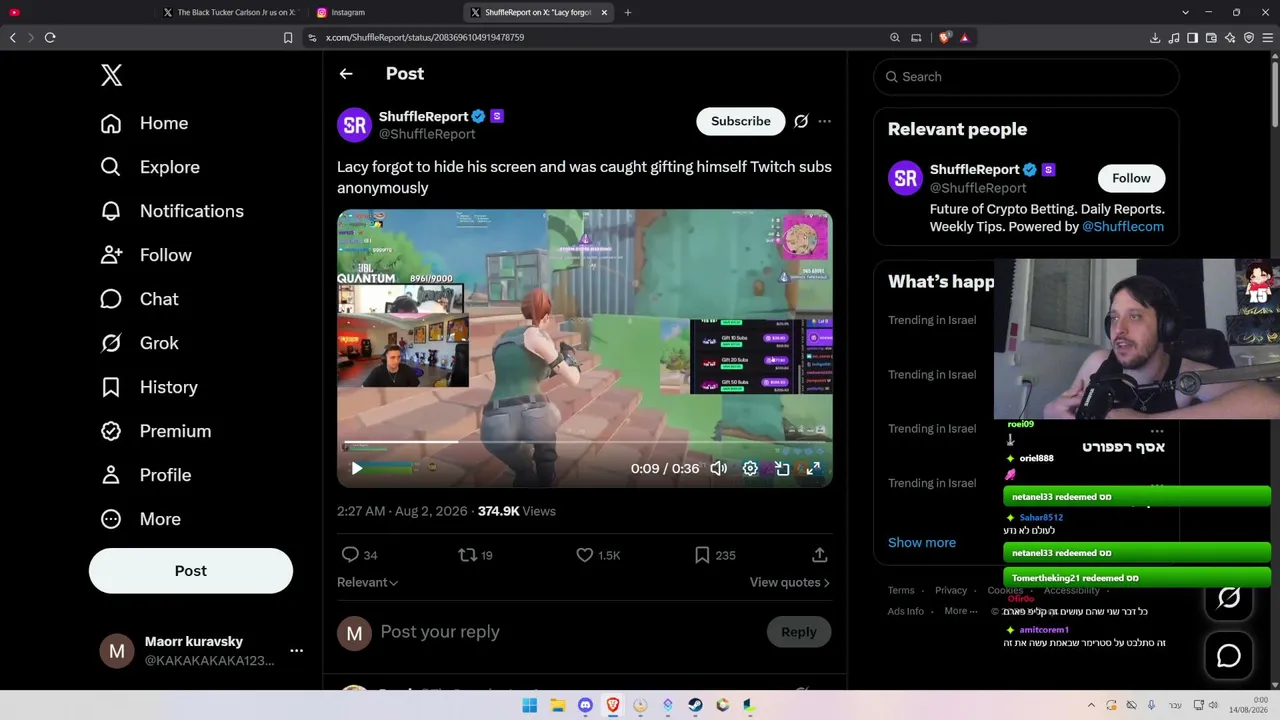This screenshot has width=1280, height=720.
Task: Click the Subscribe button on the post
Action: pos(741,121)
